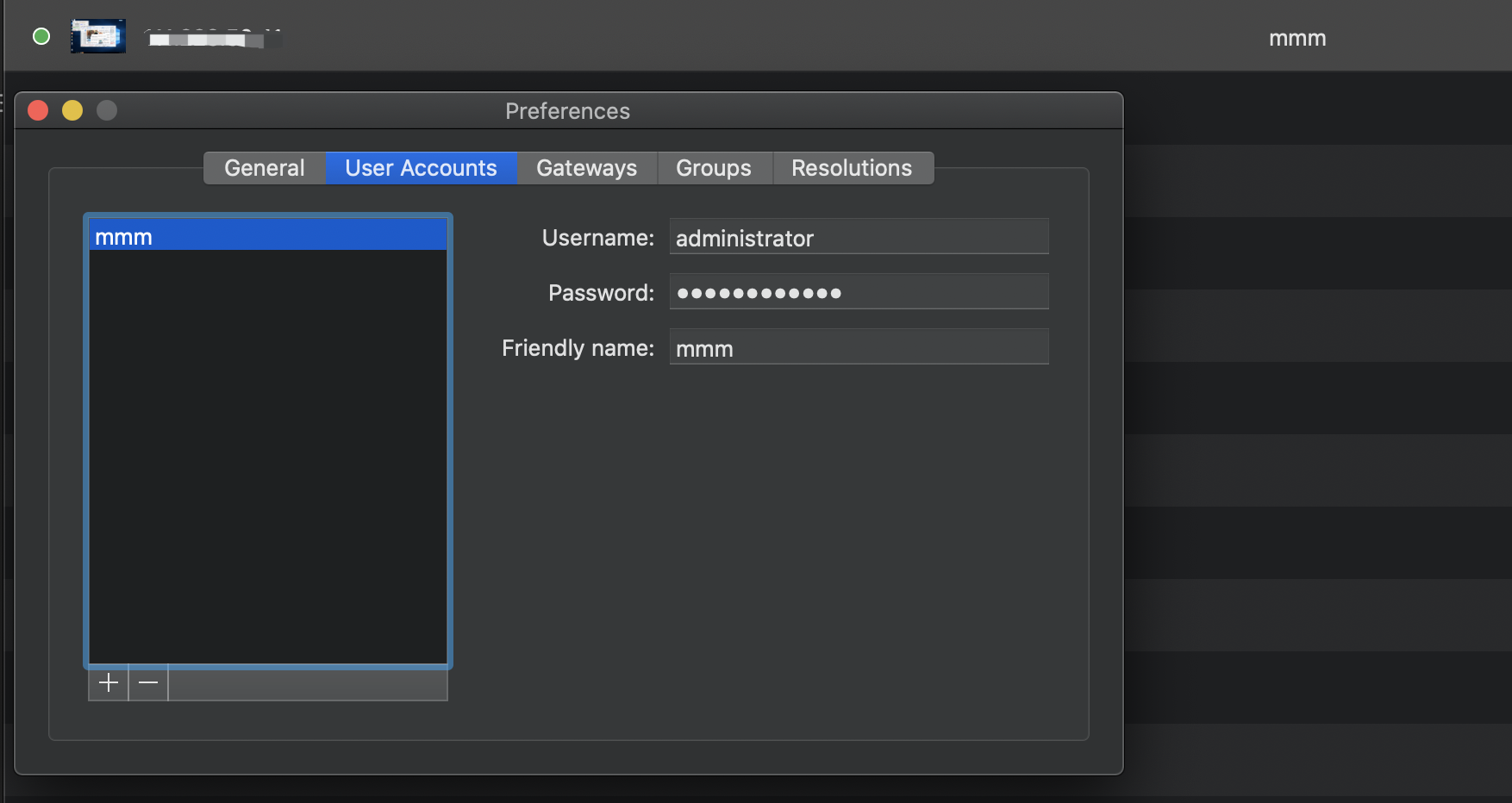This screenshot has height=803, width=1512.
Task: Click the Username field containing administrator
Action: 859,237
